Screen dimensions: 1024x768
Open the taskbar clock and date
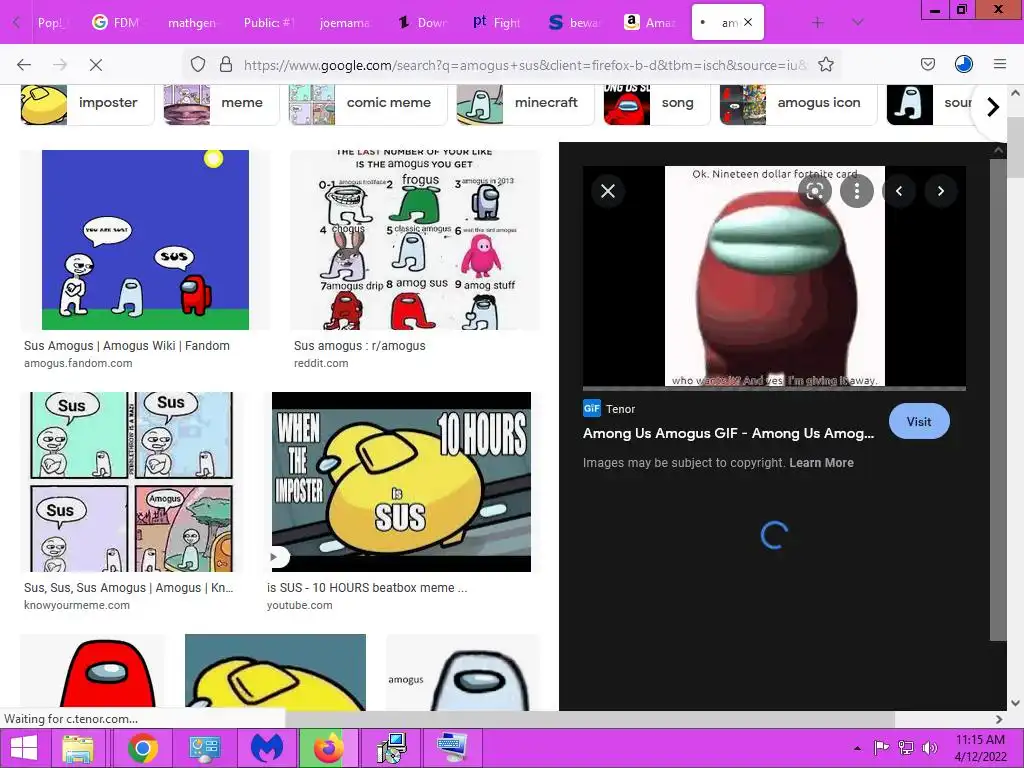[980, 748]
